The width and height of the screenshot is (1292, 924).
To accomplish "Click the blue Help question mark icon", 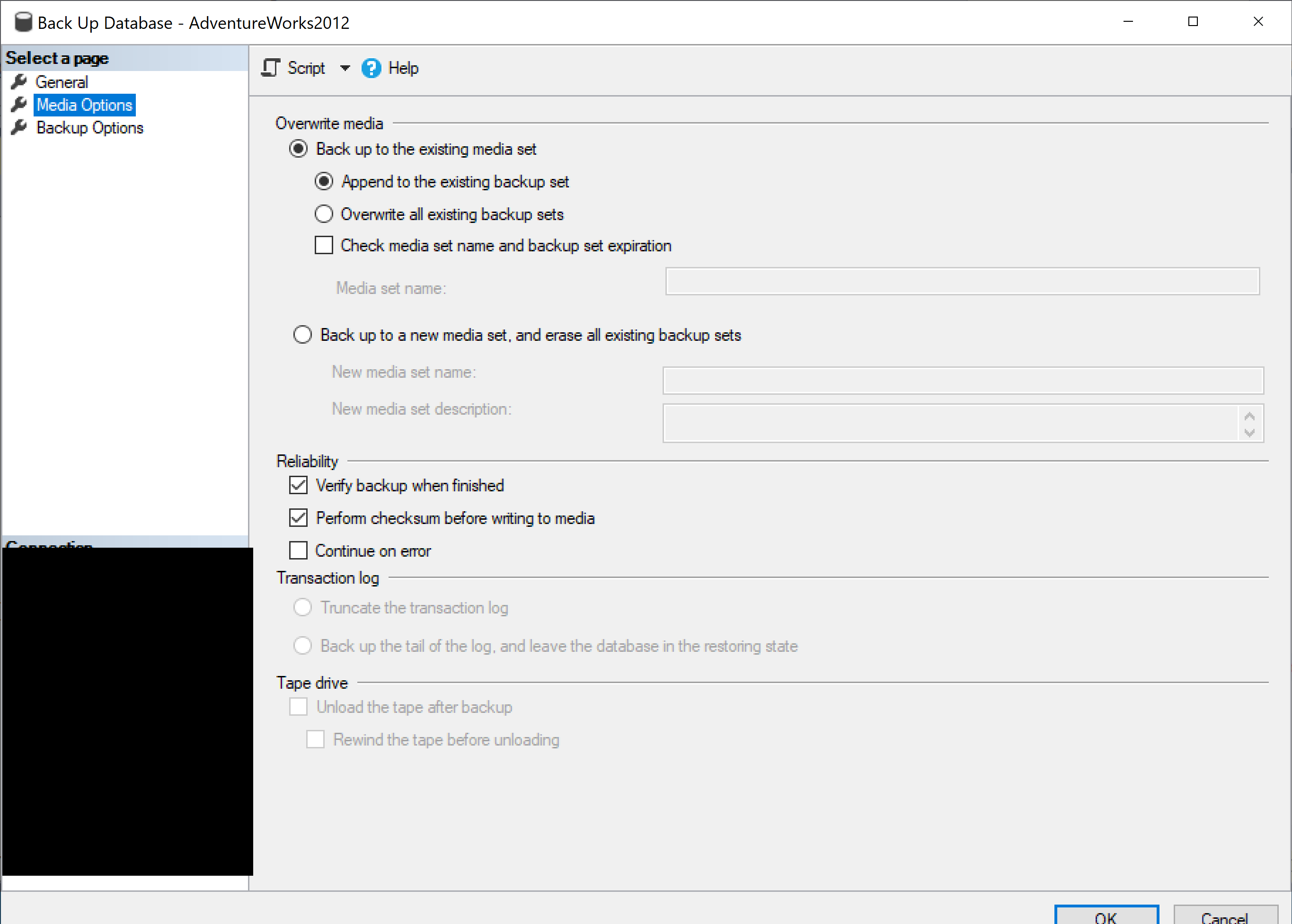I will 372,68.
